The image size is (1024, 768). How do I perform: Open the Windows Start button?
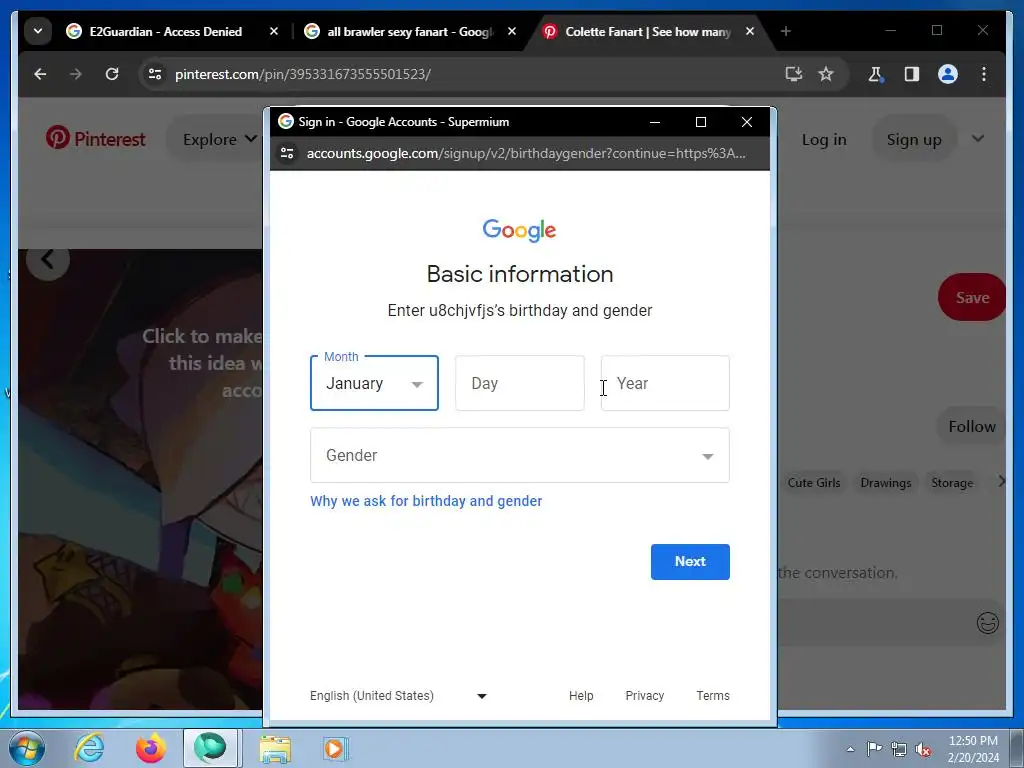tap(27, 748)
